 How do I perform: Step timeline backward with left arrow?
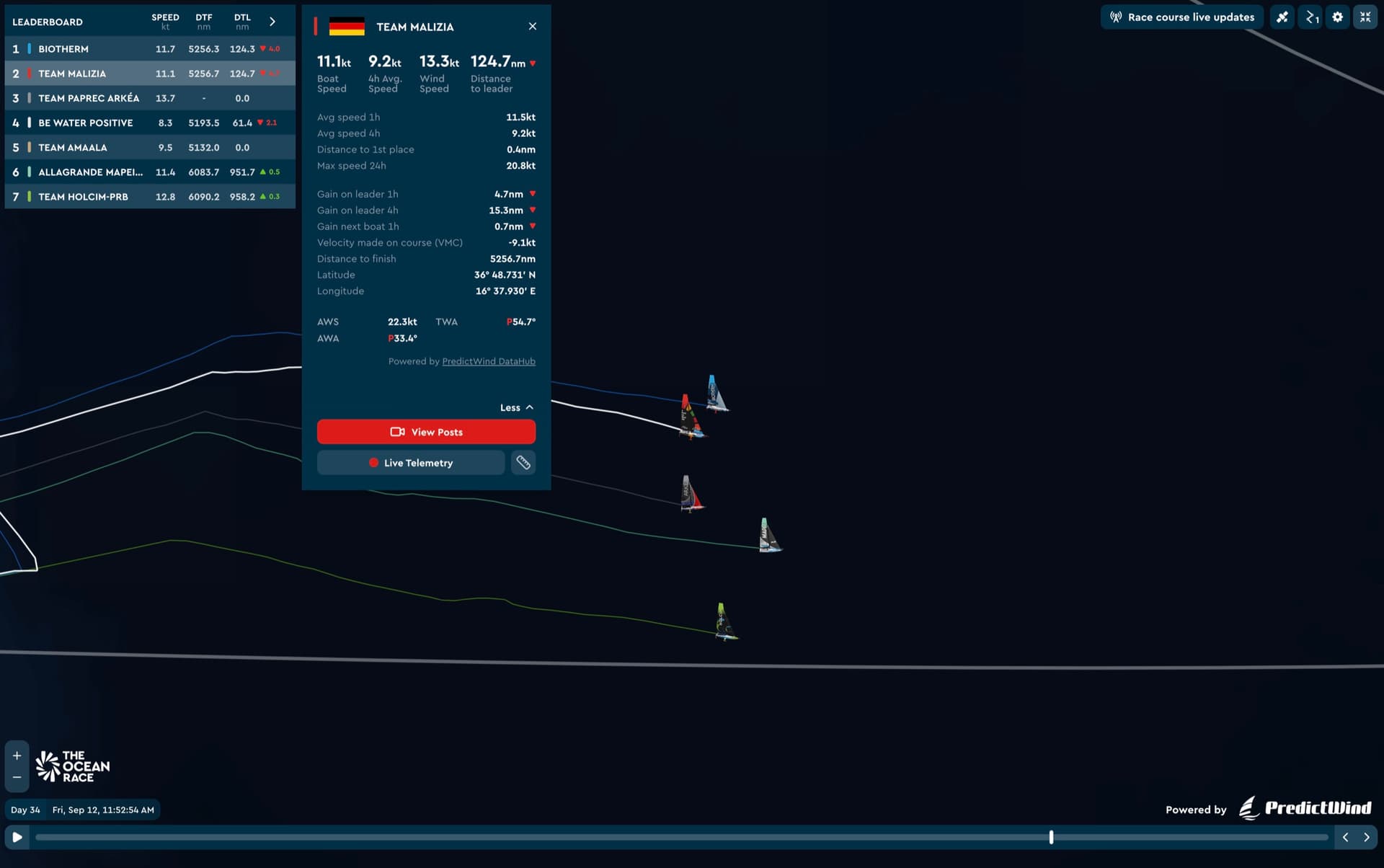point(1345,837)
